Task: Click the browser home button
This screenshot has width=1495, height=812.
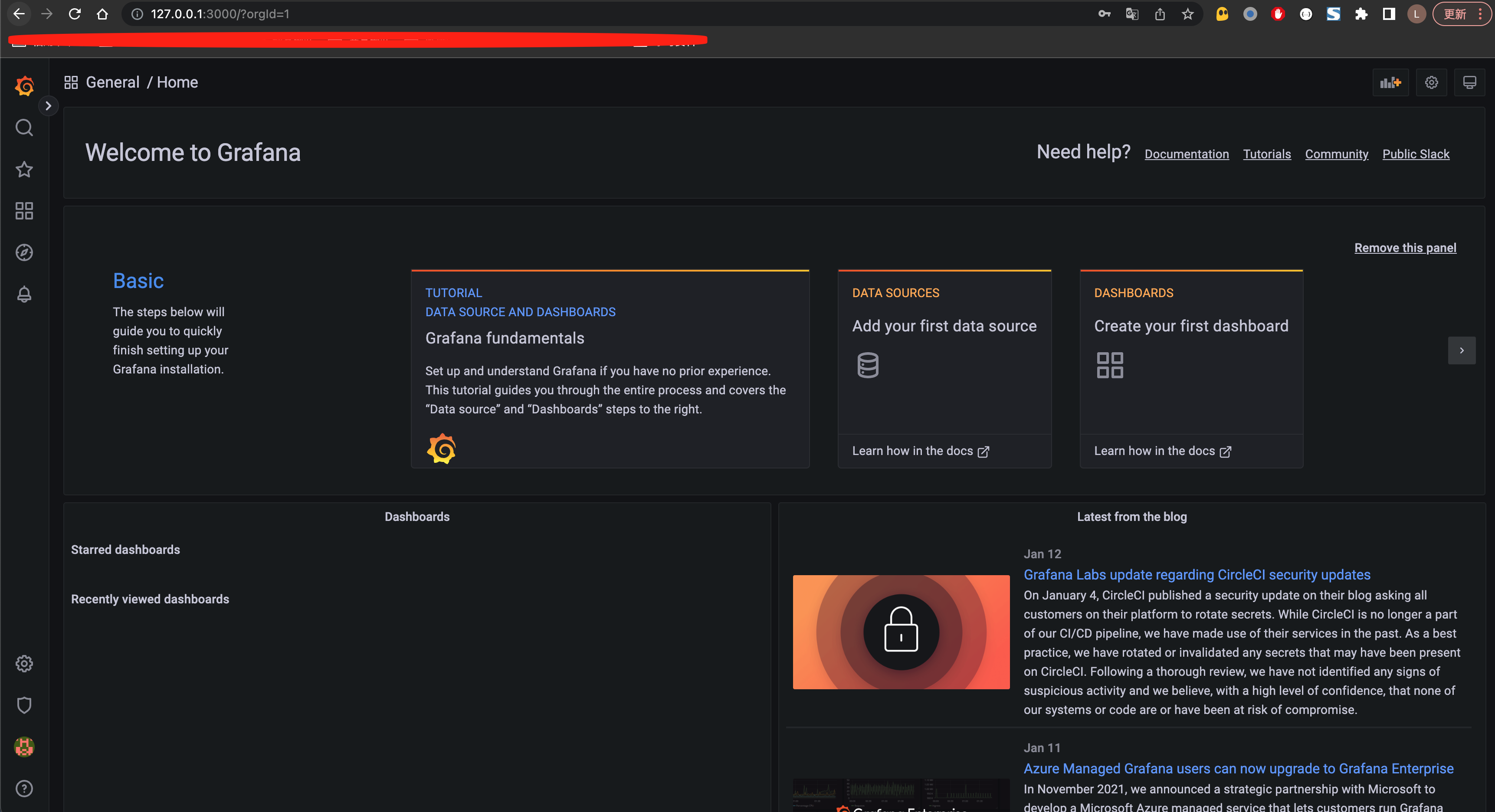Action: point(102,14)
